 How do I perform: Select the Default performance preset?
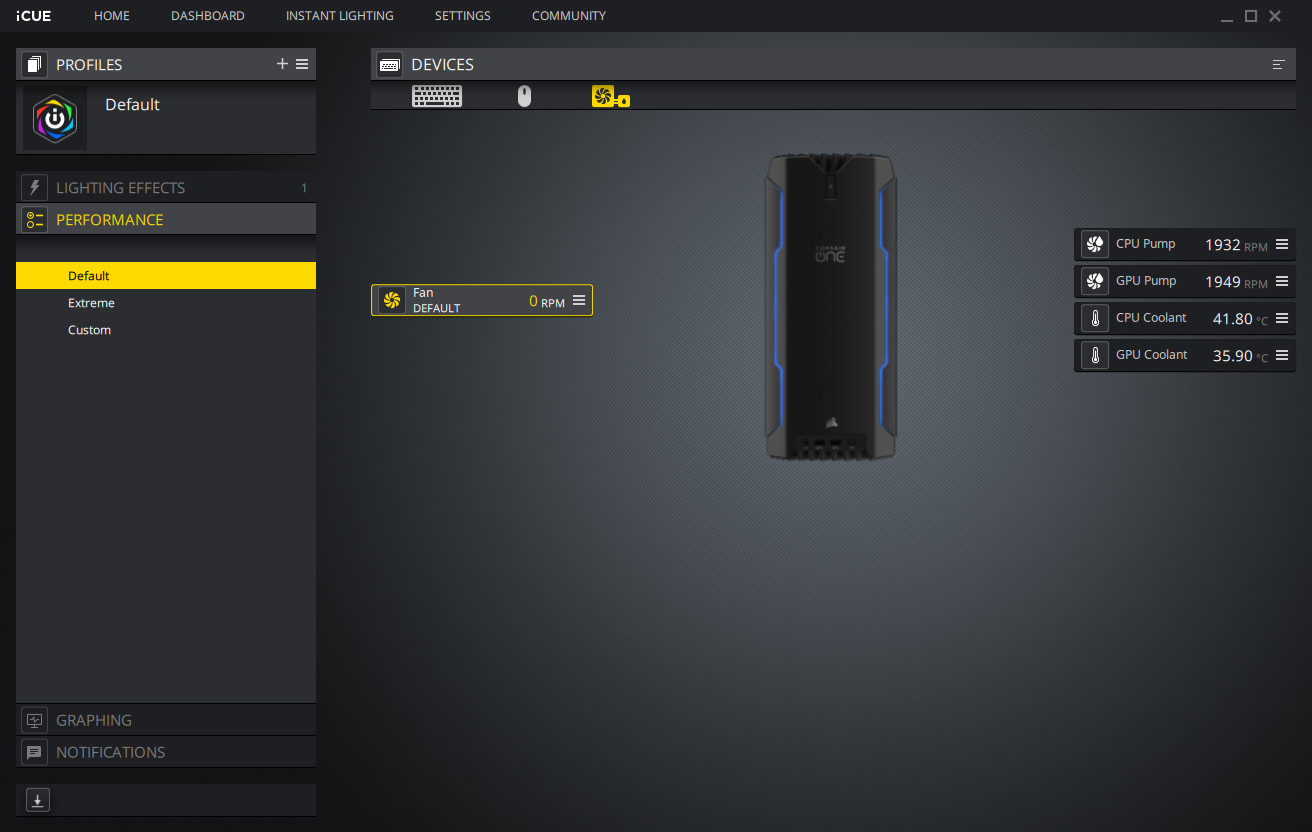point(166,276)
